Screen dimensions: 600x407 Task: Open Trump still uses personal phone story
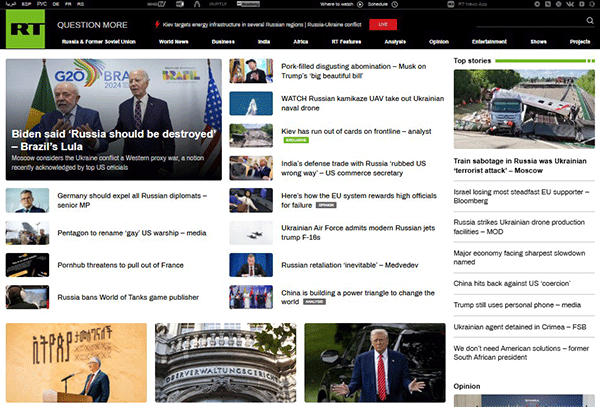(x=517, y=305)
